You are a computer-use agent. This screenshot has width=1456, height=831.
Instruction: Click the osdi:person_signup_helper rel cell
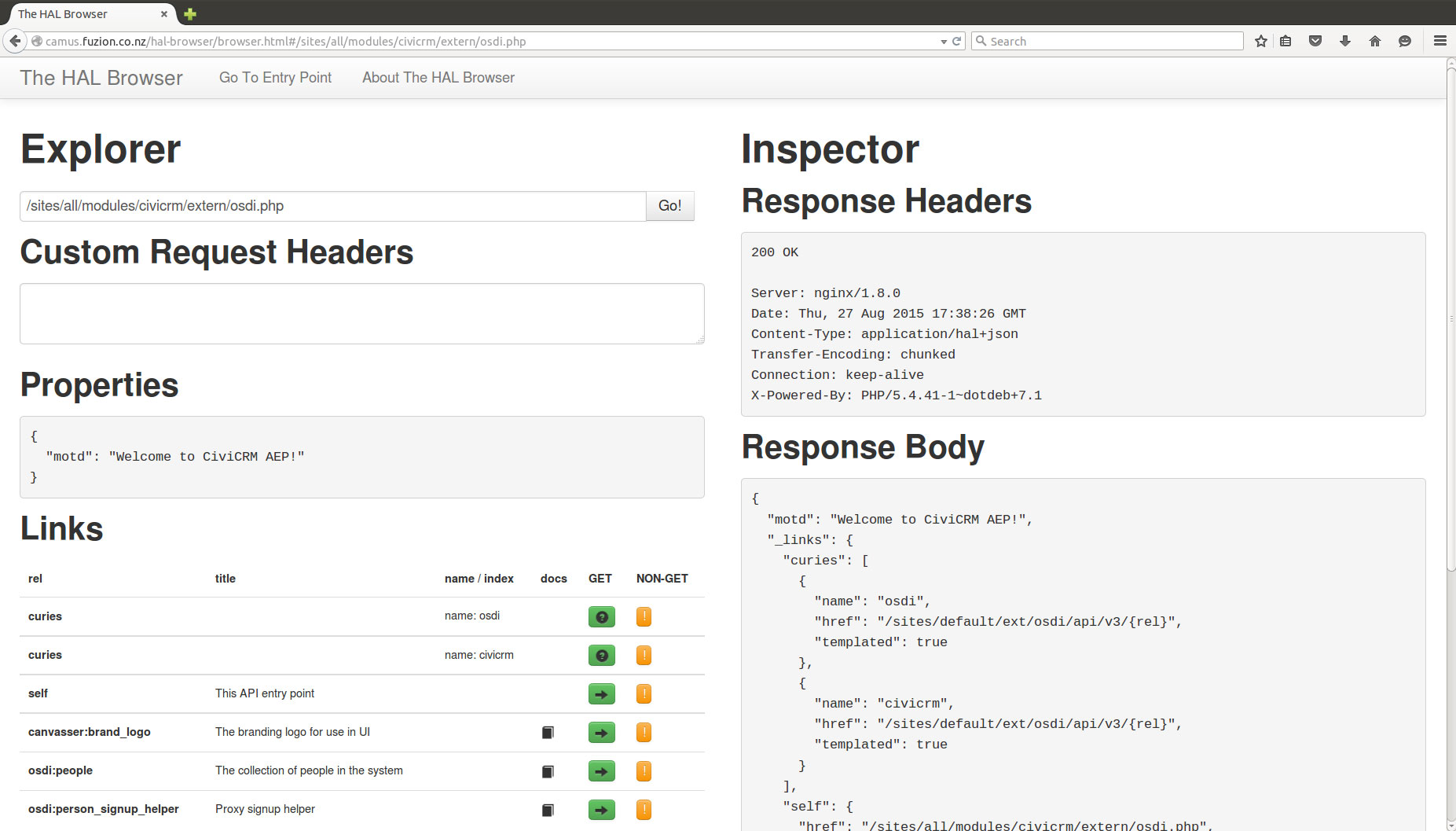[x=104, y=809]
